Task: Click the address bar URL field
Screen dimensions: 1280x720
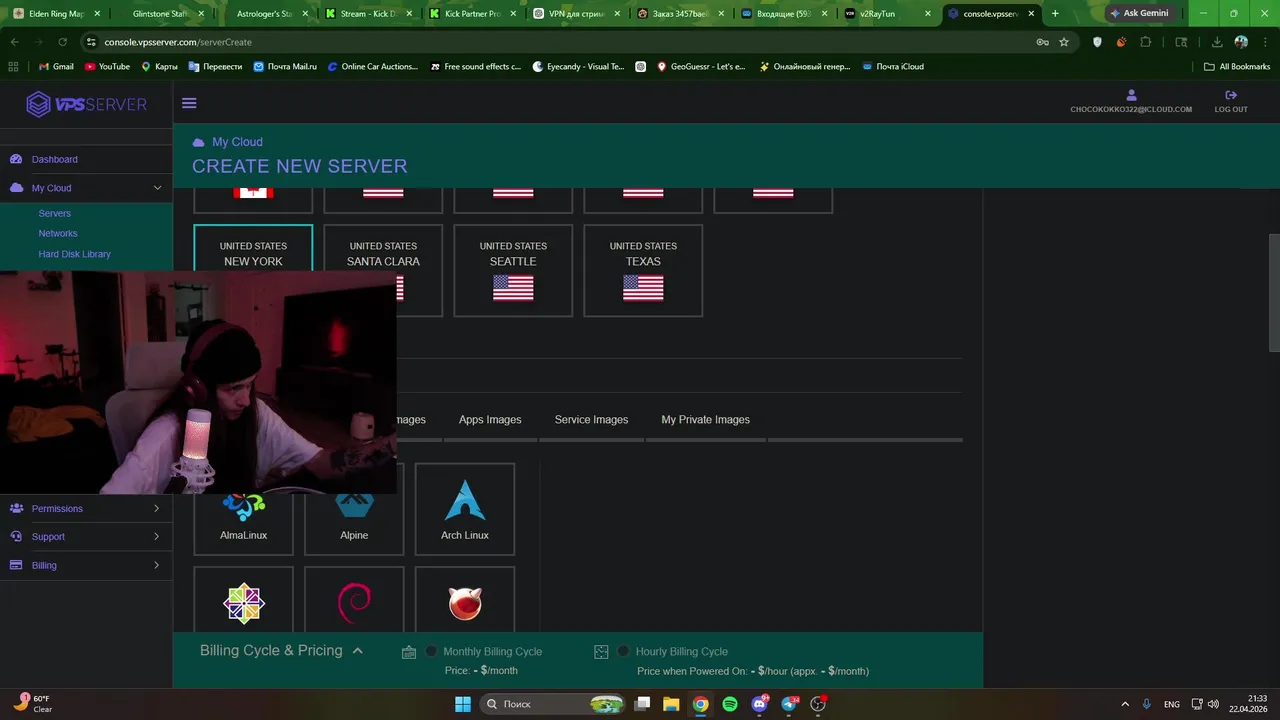Action: [560, 42]
